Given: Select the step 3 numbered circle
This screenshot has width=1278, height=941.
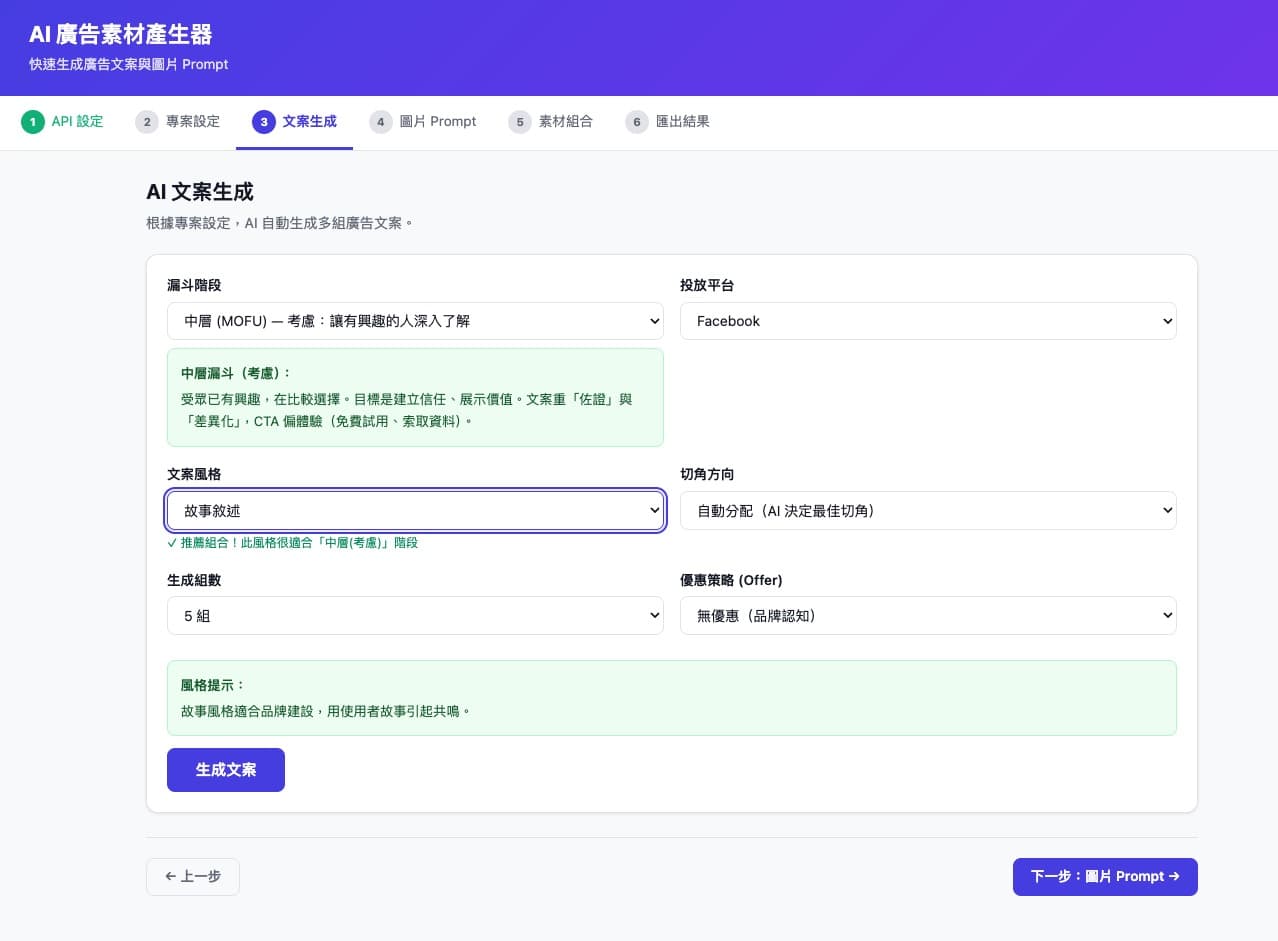Looking at the screenshot, I should [x=263, y=121].
